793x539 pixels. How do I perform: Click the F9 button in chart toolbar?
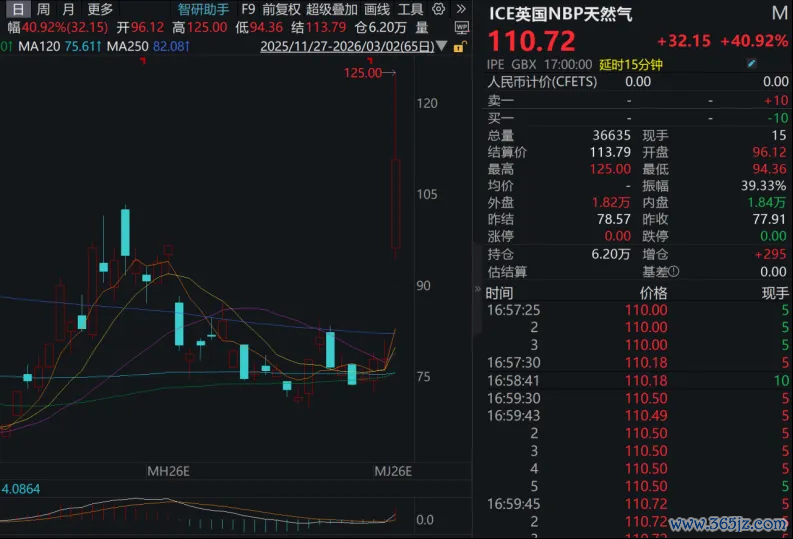pos(248,9)
